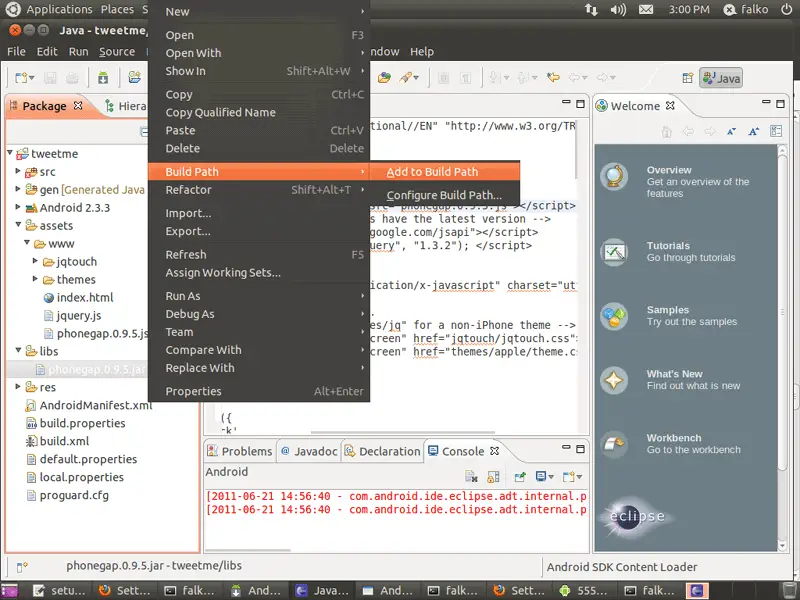Open the Source menu in menu bar

[x=117, y=52]
